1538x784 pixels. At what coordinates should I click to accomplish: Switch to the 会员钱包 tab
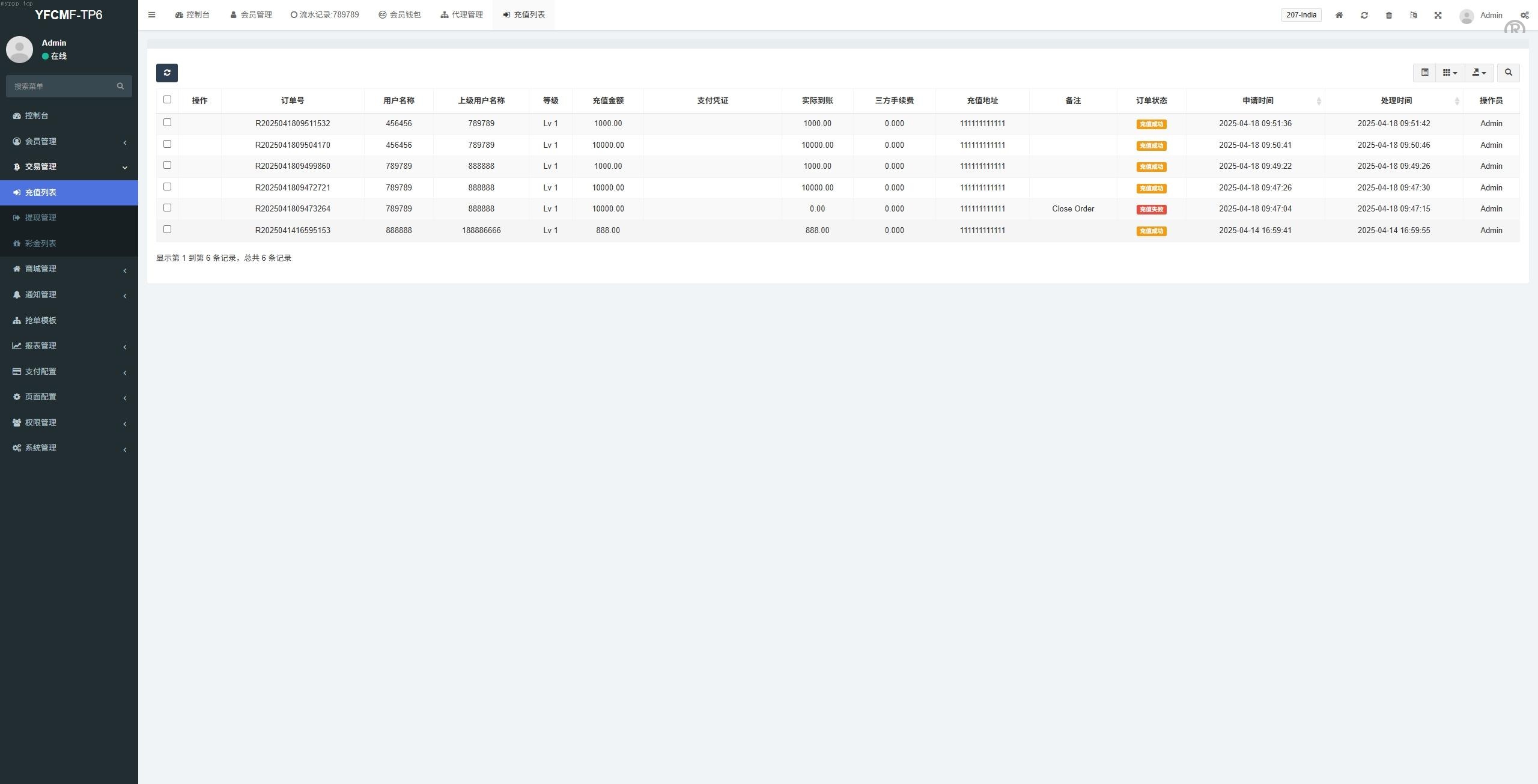pos(400,15)
